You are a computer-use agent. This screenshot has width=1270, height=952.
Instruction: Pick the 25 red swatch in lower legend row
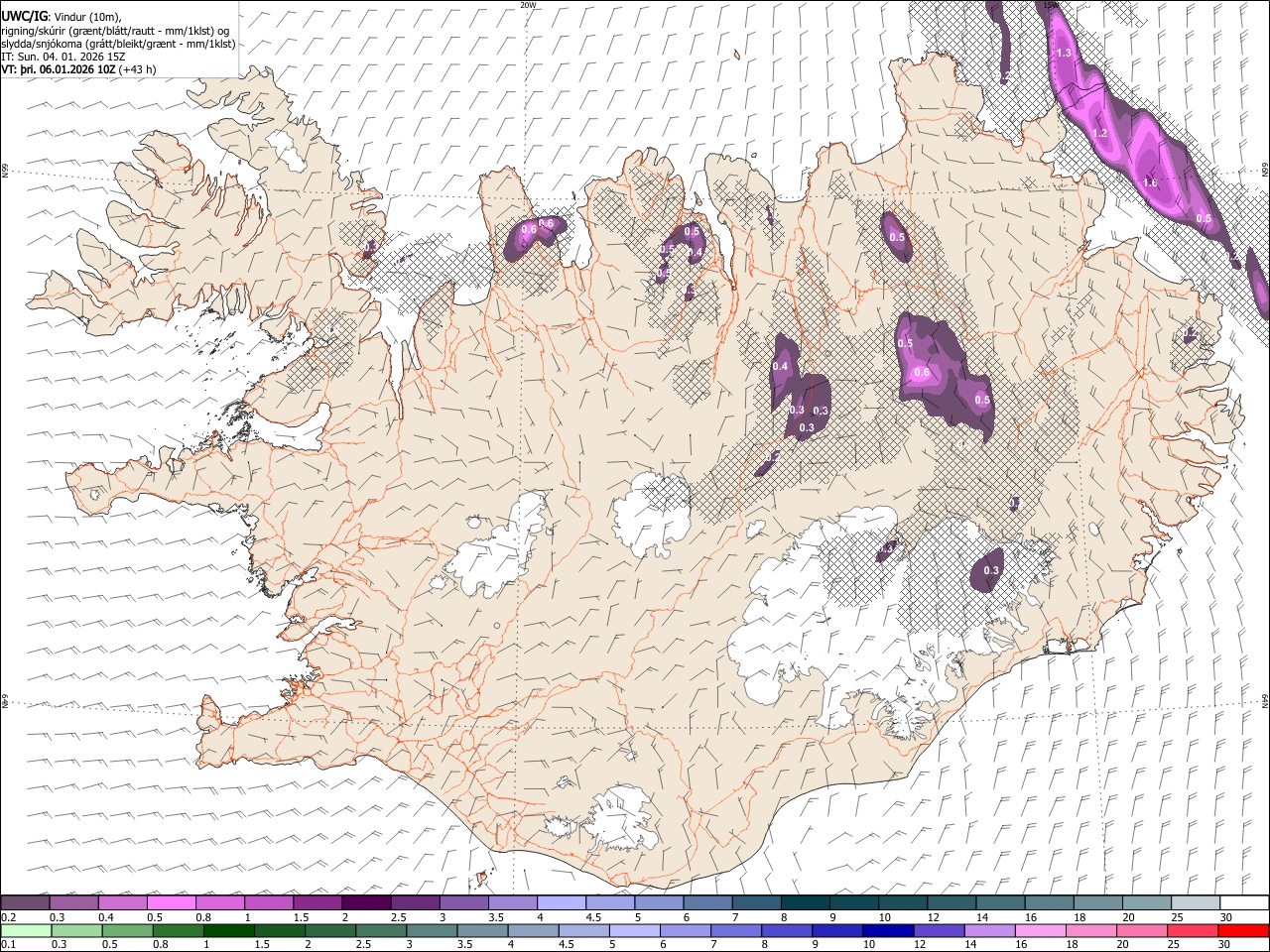point(1193,930)
